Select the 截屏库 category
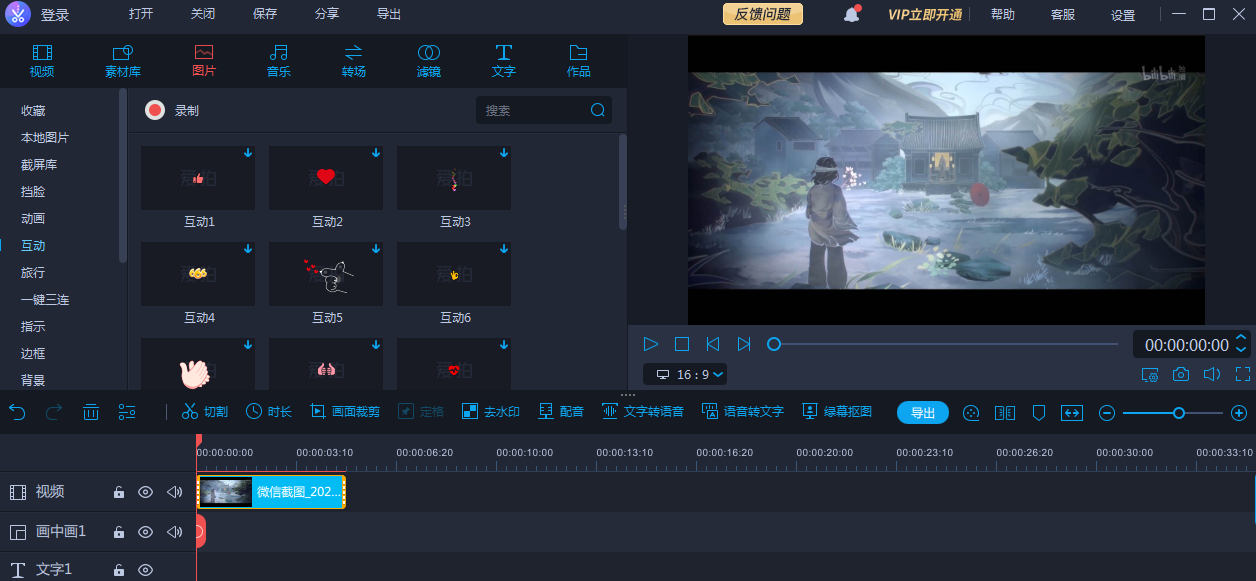 pos(39,164)
